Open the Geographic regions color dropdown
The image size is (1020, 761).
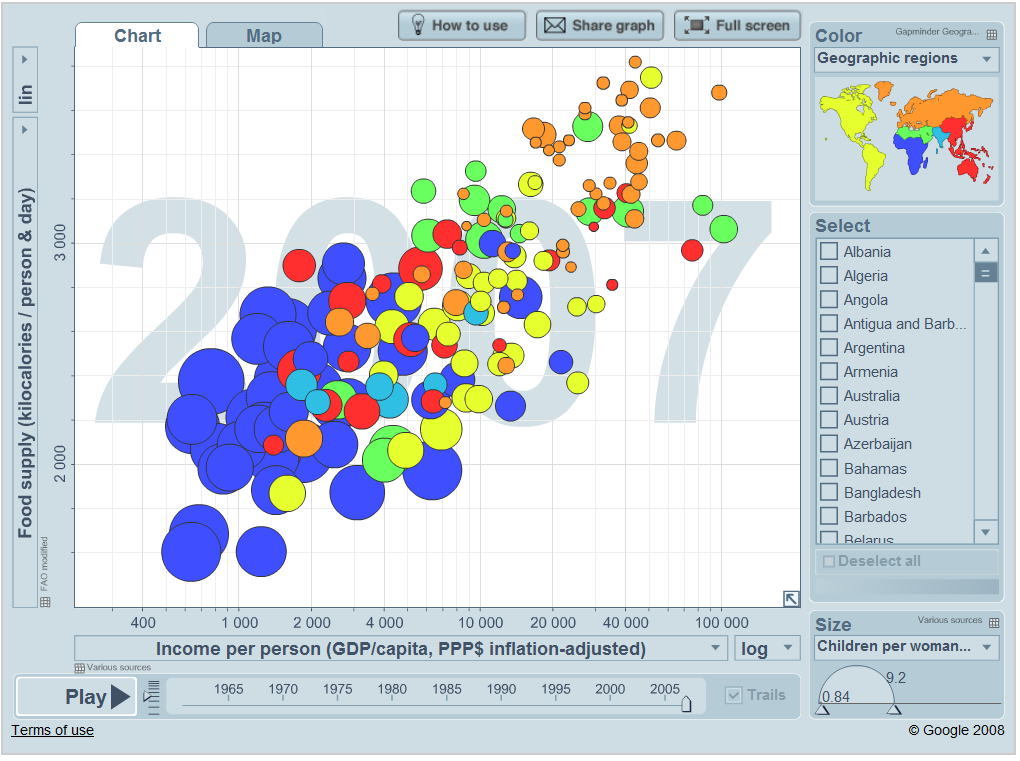pos(906,59)
